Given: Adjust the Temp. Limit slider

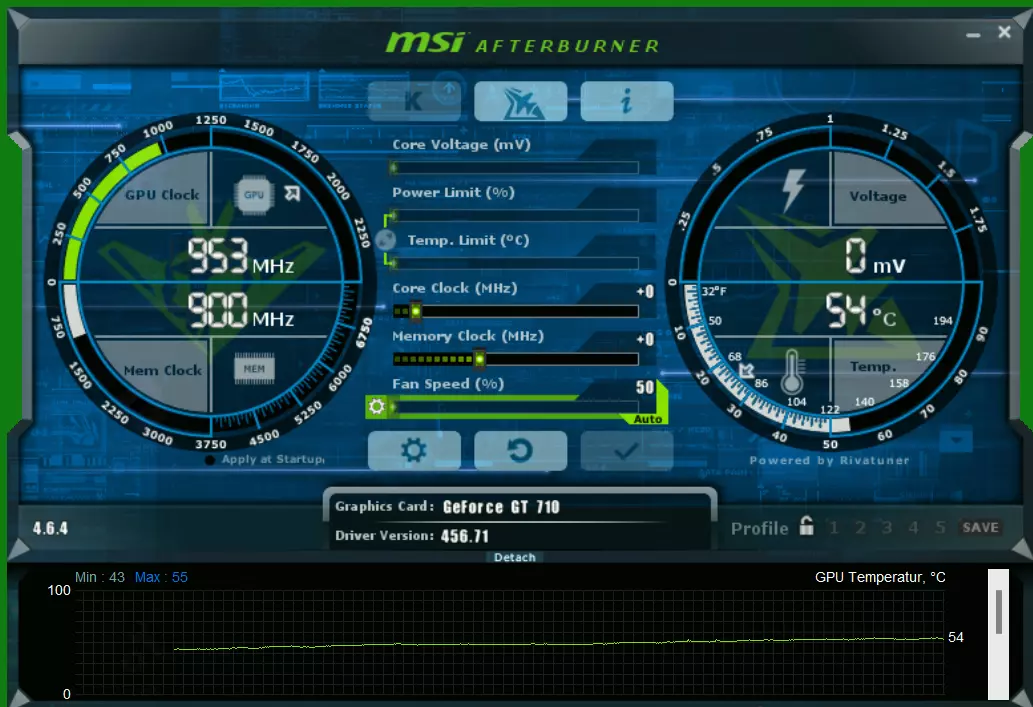Looking at the screenshot, I should [515, 264].
